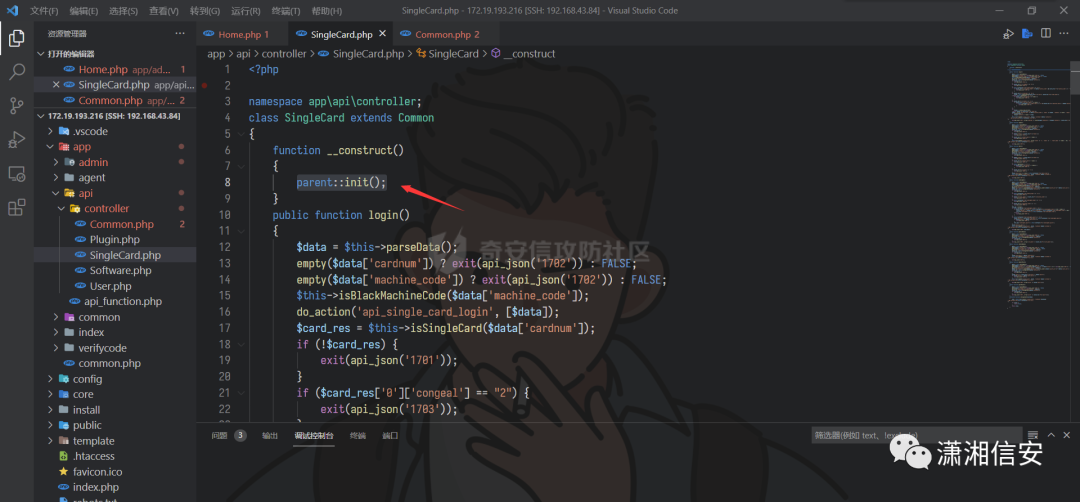Open api_function.php in the file tree

pos(123,302)
